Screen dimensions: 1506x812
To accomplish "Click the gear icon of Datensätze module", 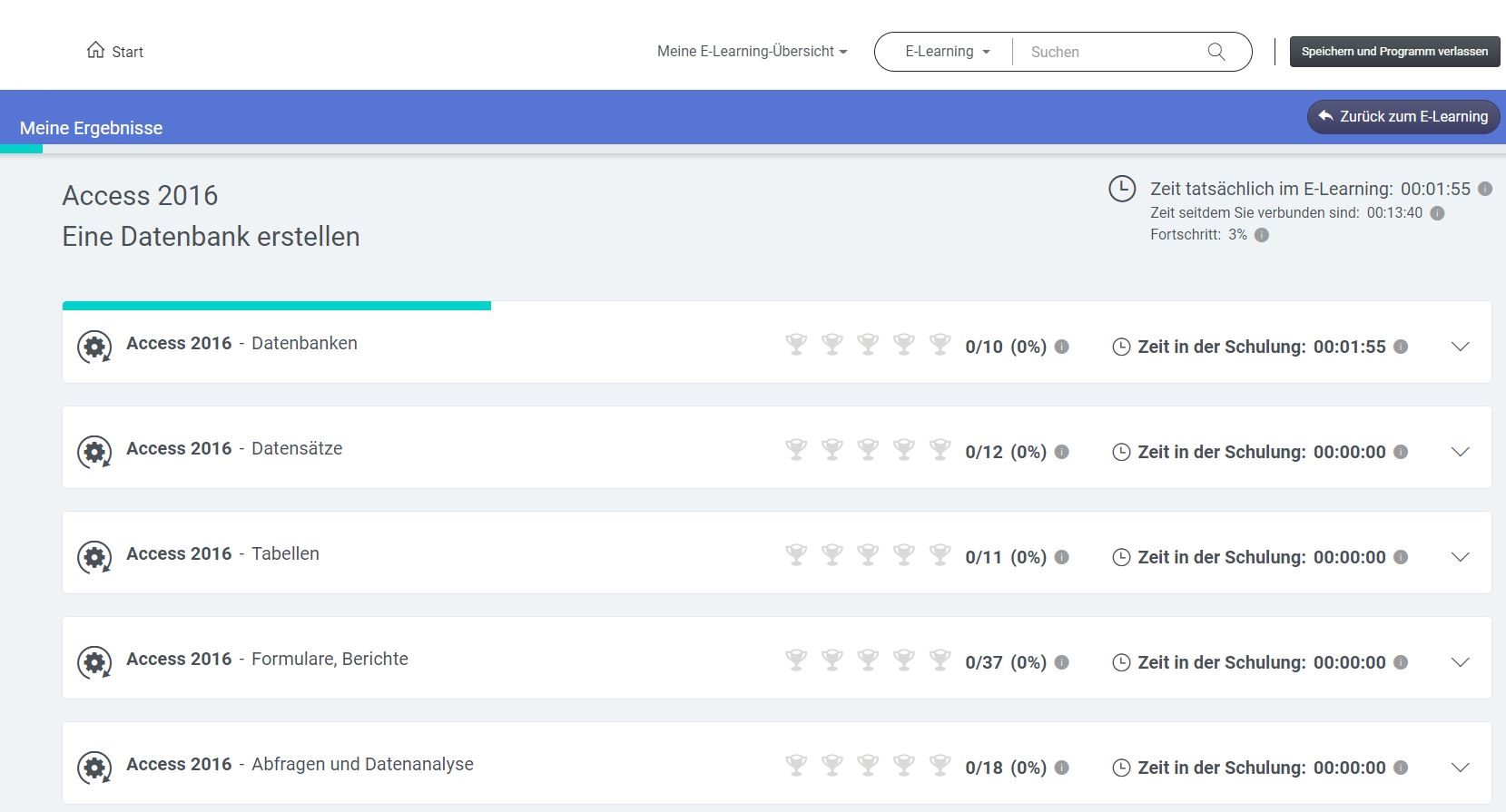I will tap(94, 452).
